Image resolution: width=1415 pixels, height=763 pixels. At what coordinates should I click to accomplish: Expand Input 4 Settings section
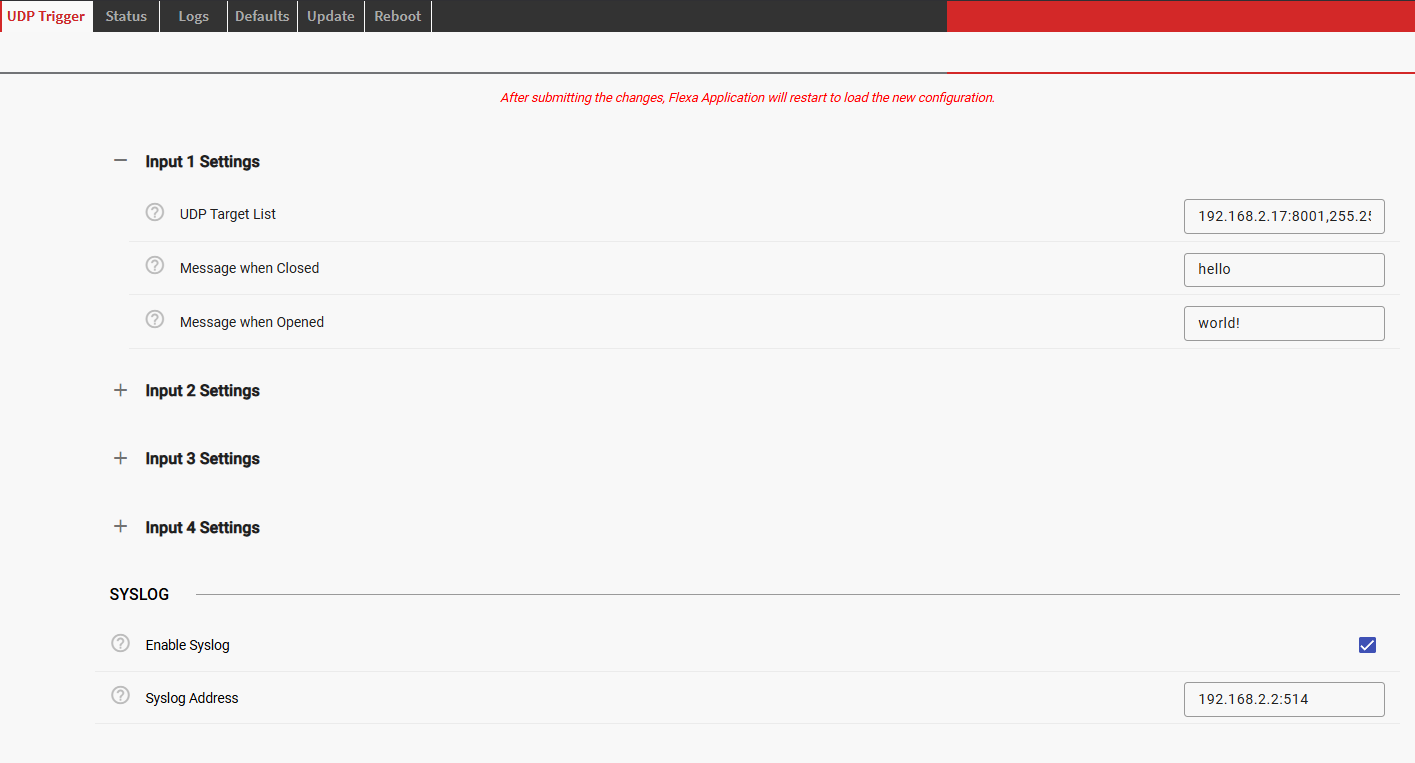tap(121, 527)
